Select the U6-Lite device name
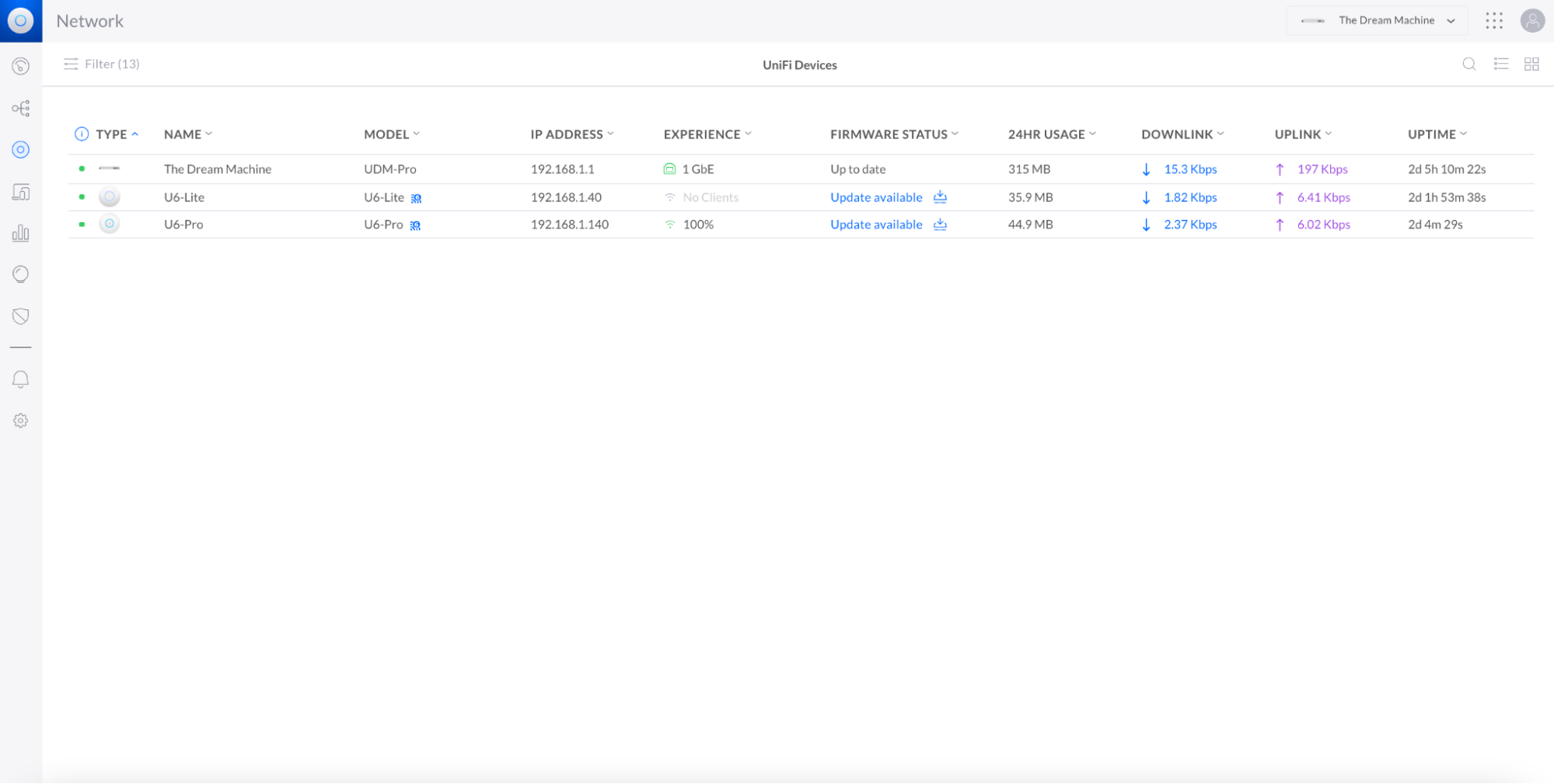 [x=184, y=197]
